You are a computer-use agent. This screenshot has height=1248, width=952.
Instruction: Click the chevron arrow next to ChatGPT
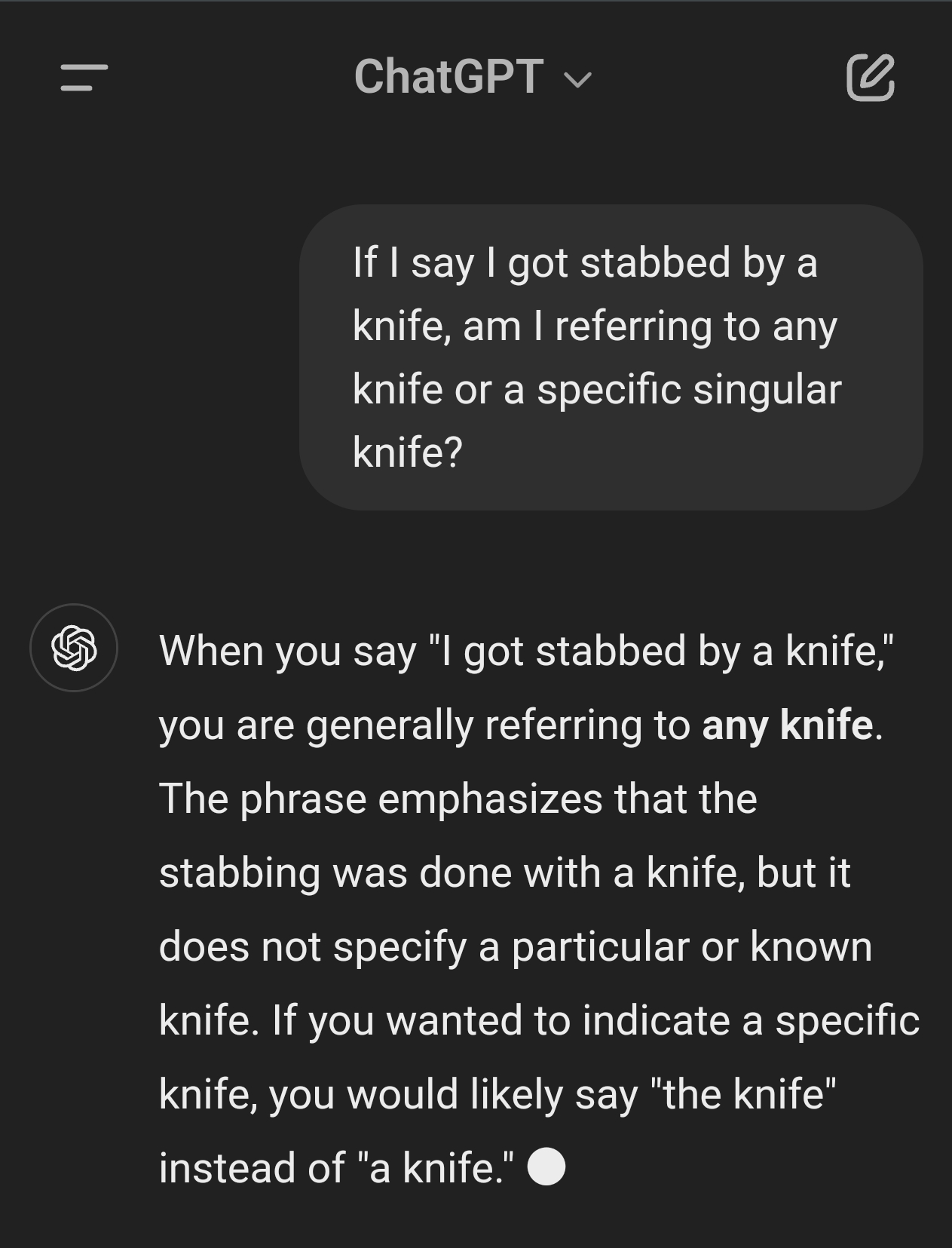(578, 79)
